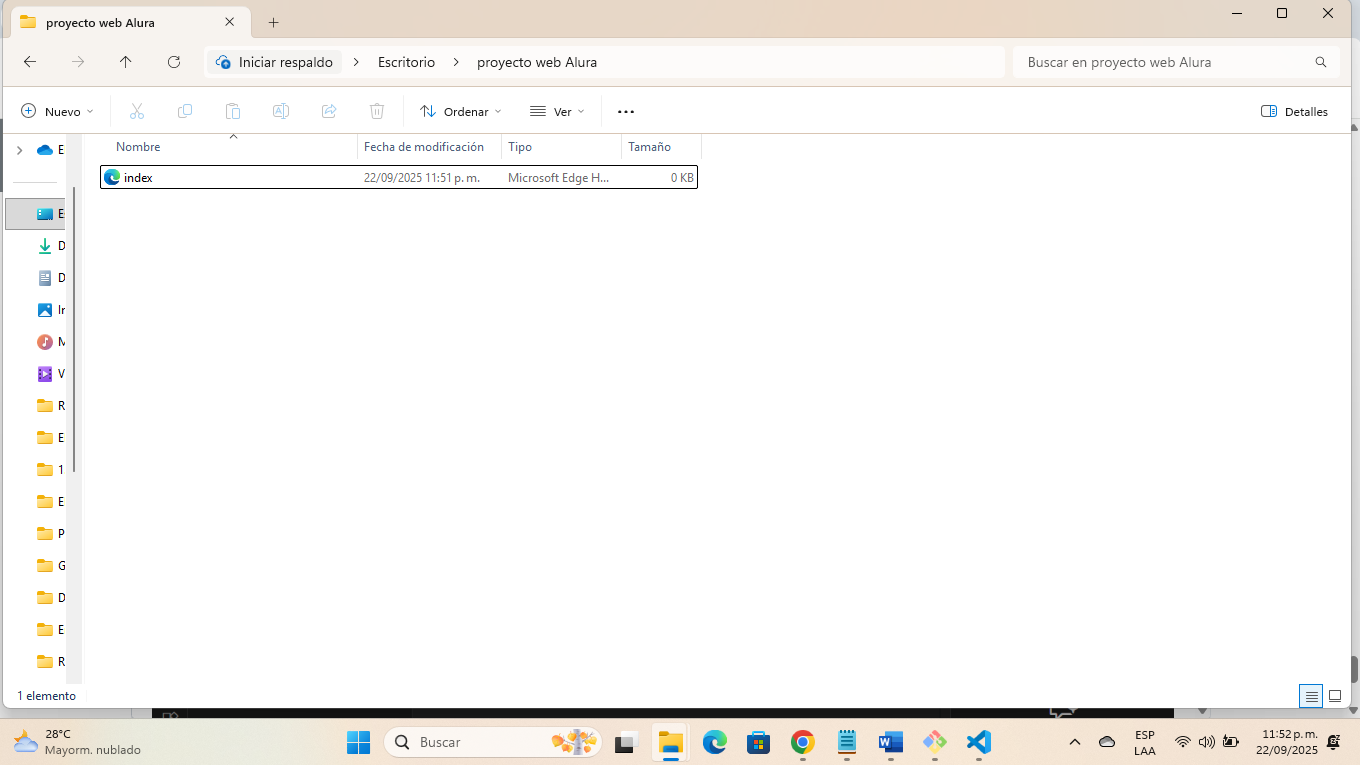The image size is (1360, 765).
Task: Switch to details list view at bottom right
Action: pos(1311,696)
